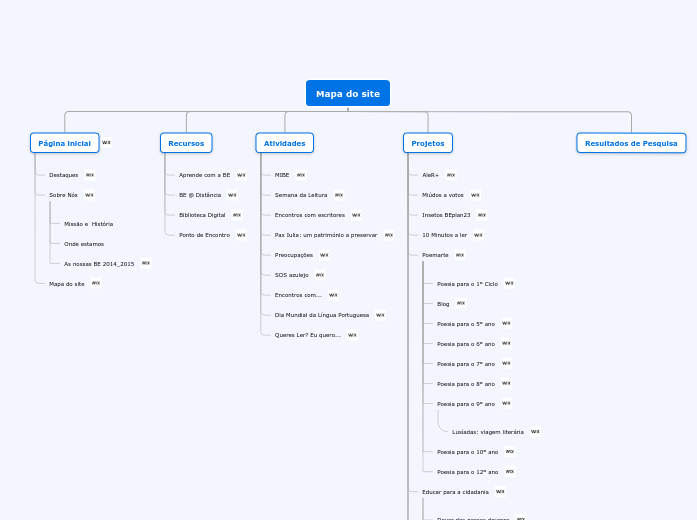Screen dimensions: 697x520
Task: Click the Wix link icon beside Página Inicial
Action: point(107,143)
